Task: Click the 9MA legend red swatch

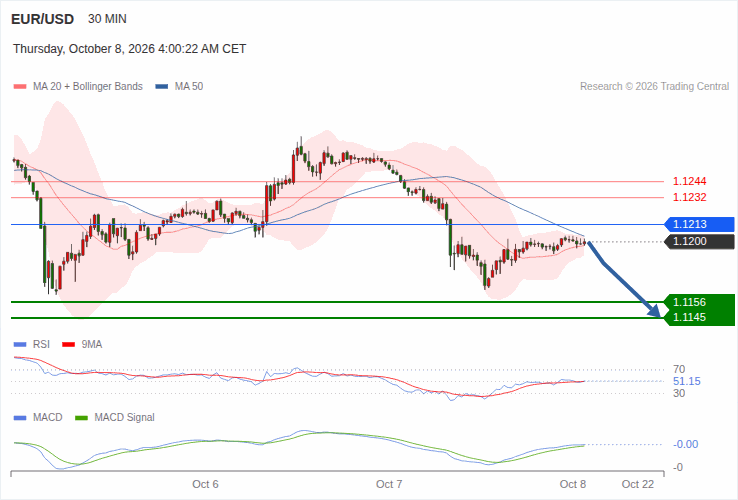Action: click(69, 345)
